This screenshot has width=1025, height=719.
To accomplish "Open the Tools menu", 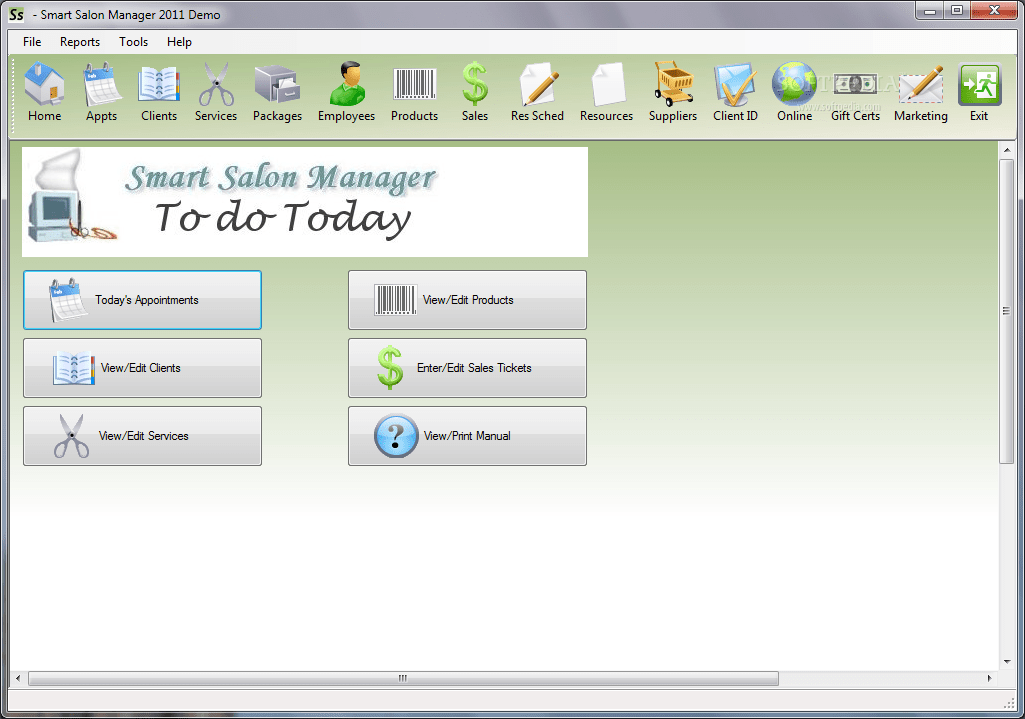I will pos(133,42).
